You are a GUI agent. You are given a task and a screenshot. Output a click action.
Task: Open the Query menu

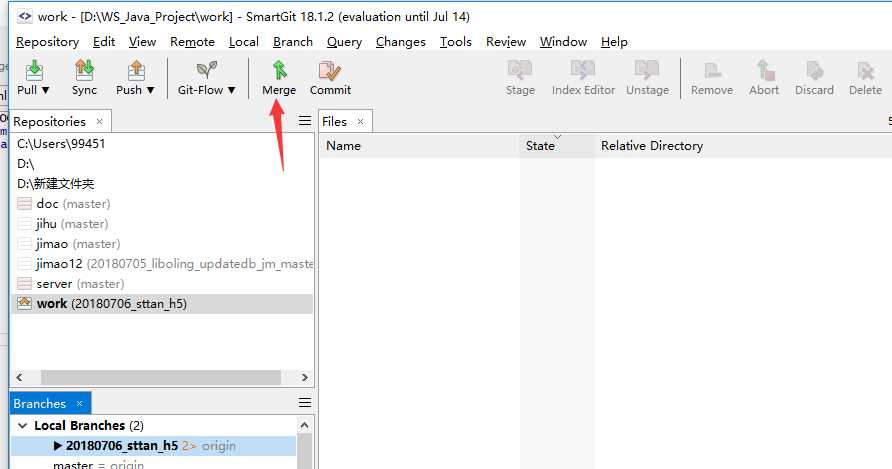point(344,42)
